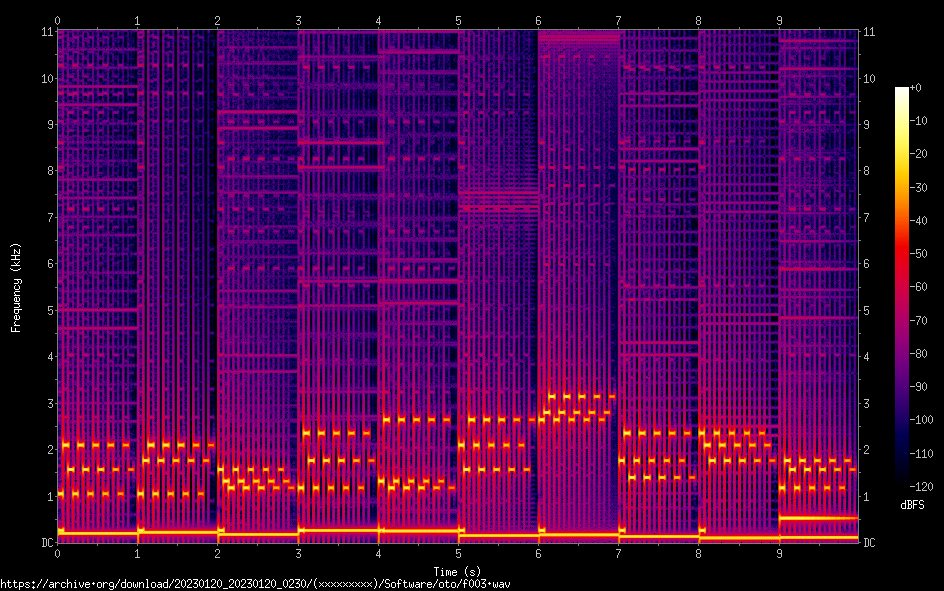Click the -30 label on the color scale
The width and height of the screenshot is (944, 591).
click(x=922, y=188)
